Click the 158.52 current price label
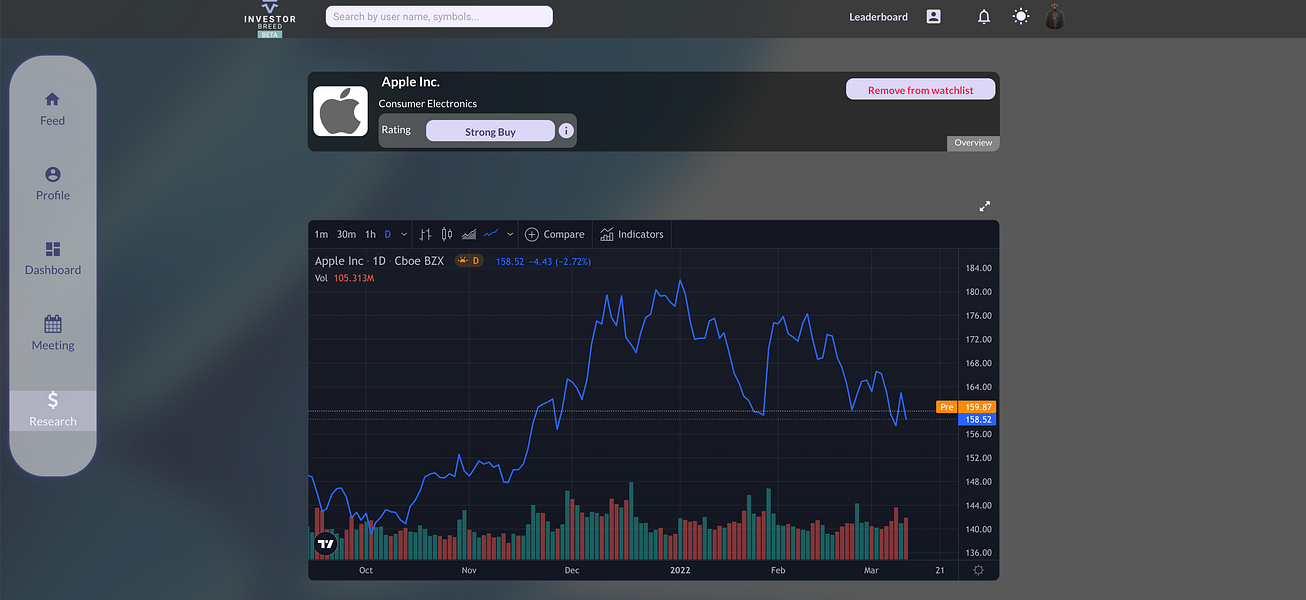Screen dimensions: 1306x600 pyautogui.click(x=976, y=420)
